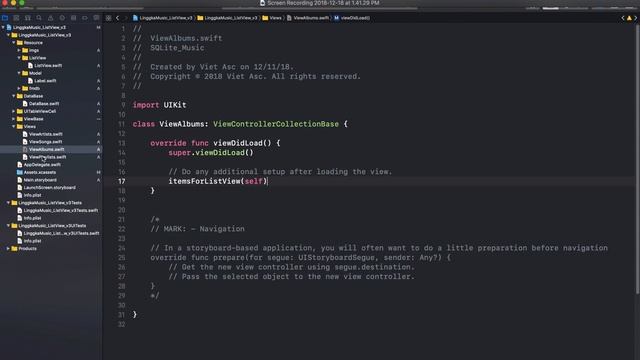
Task: Click the yellow warning icon in jump bar
Action: pyautogui.click(x=629, y=18)
